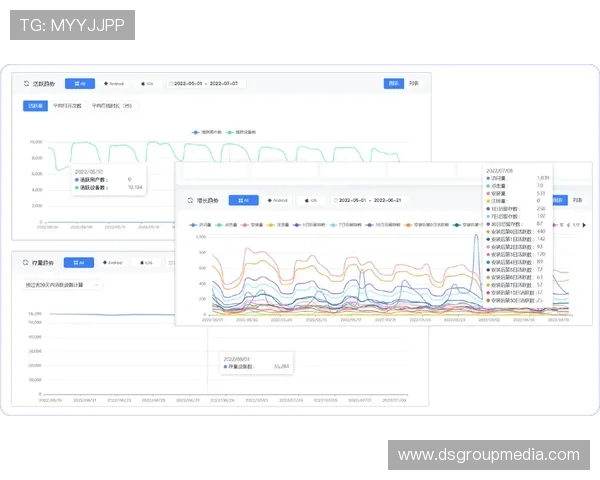The width and height of the screenshot is (600, 480).
Task: Select the All button in 增长趋势 panel
Action: [243, 200]
